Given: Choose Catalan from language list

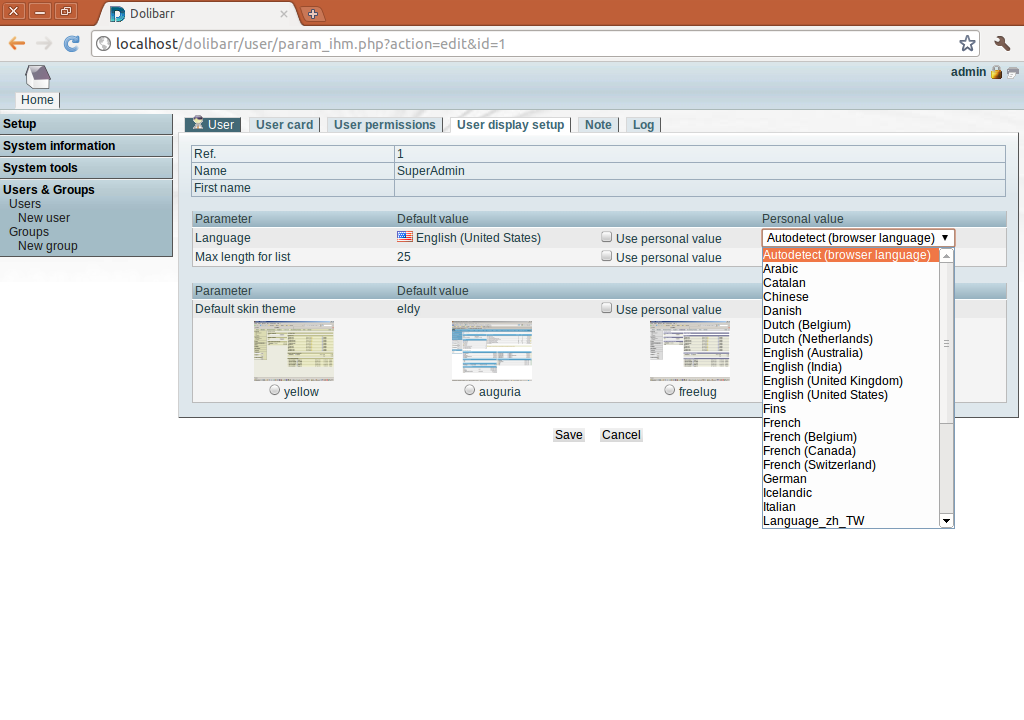Looking at the screenshot, I should pos(850,283).
